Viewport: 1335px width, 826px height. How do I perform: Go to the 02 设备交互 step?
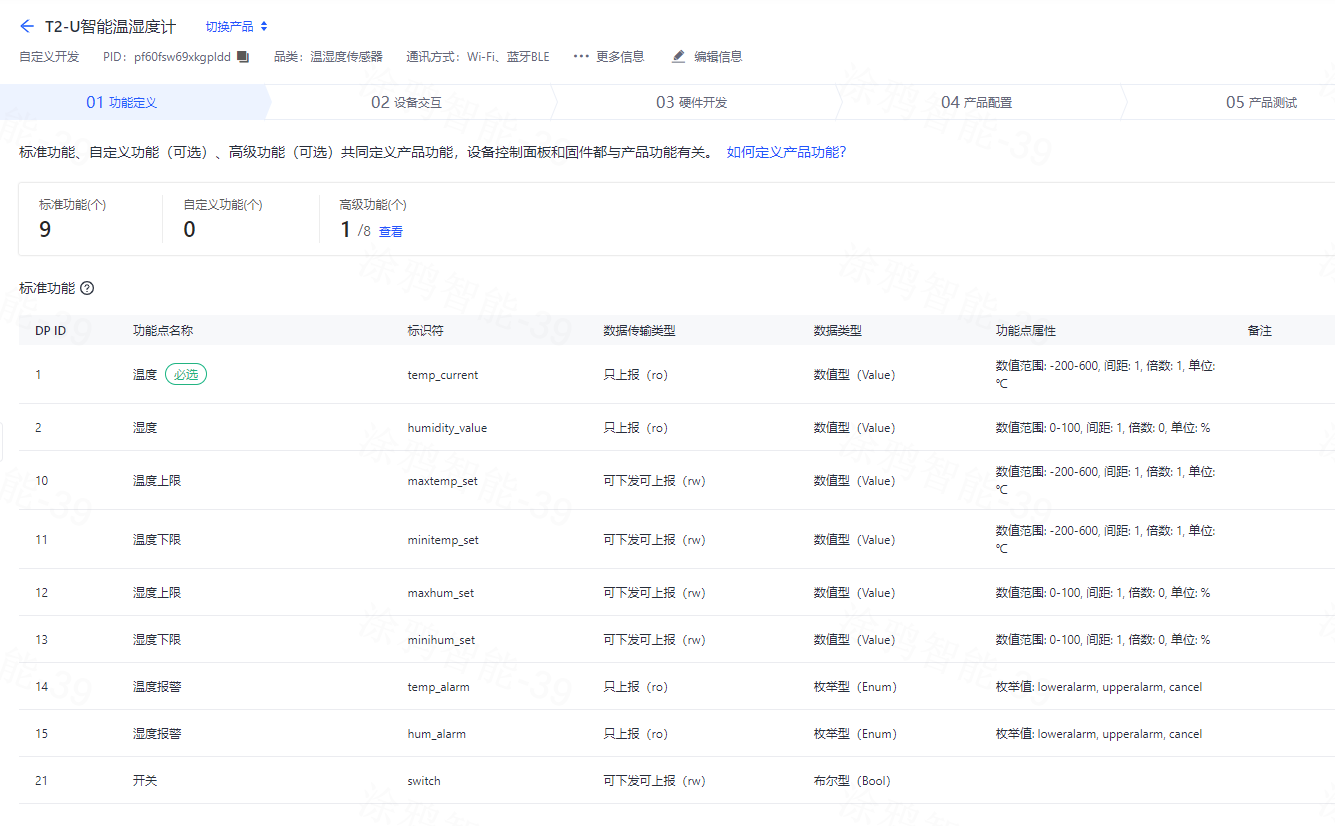coord(406,102)
